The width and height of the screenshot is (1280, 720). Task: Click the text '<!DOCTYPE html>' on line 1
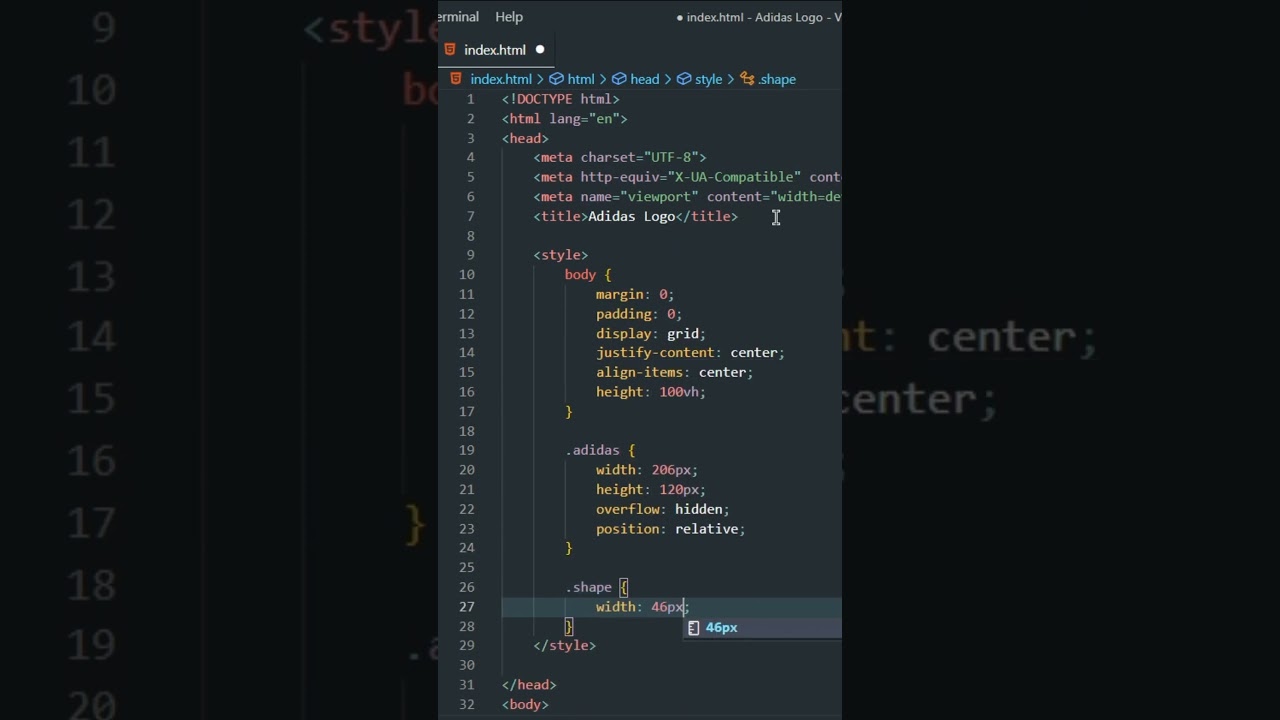[561, 99]
